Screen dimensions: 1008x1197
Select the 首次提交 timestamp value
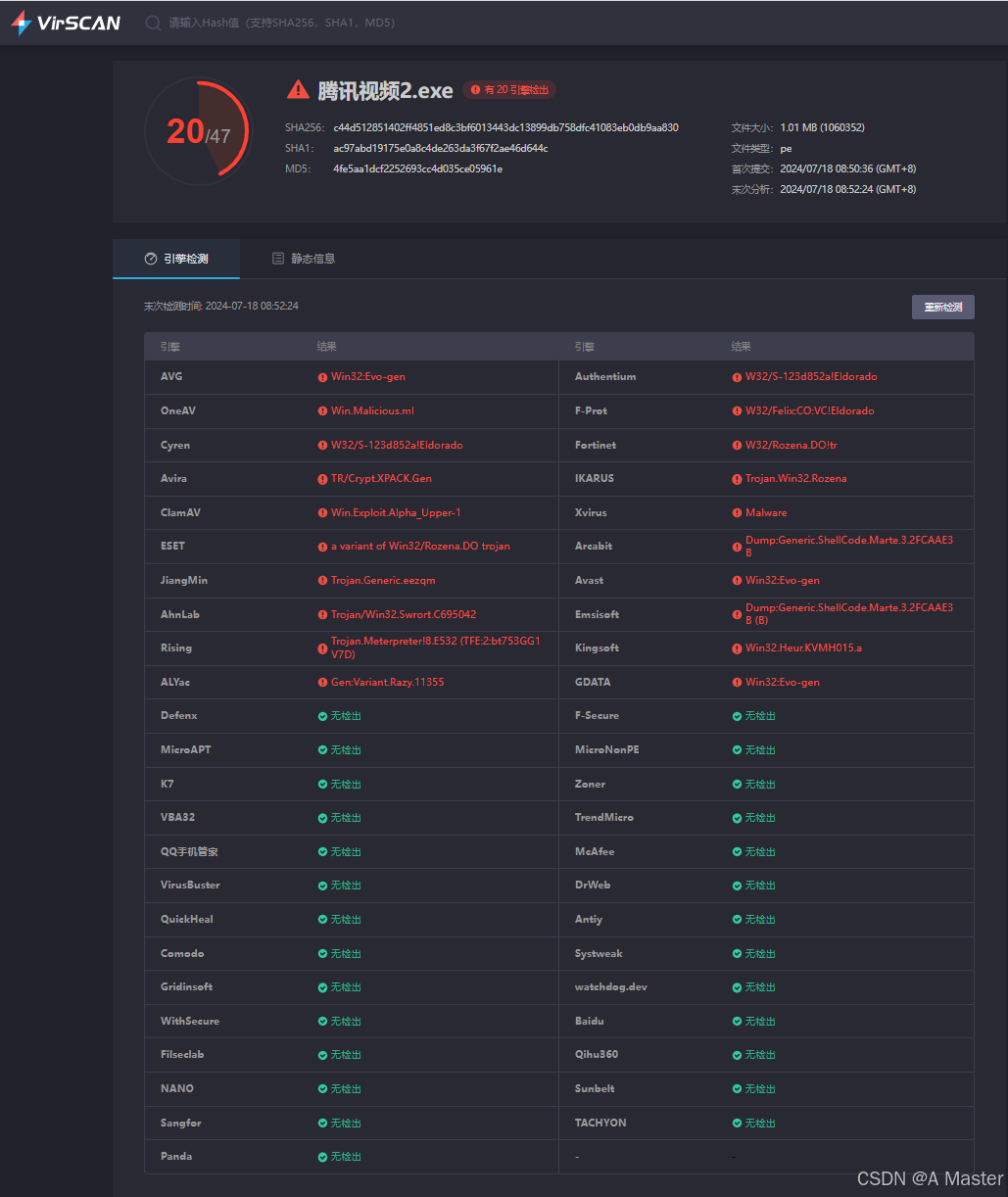tap(848, 168)
